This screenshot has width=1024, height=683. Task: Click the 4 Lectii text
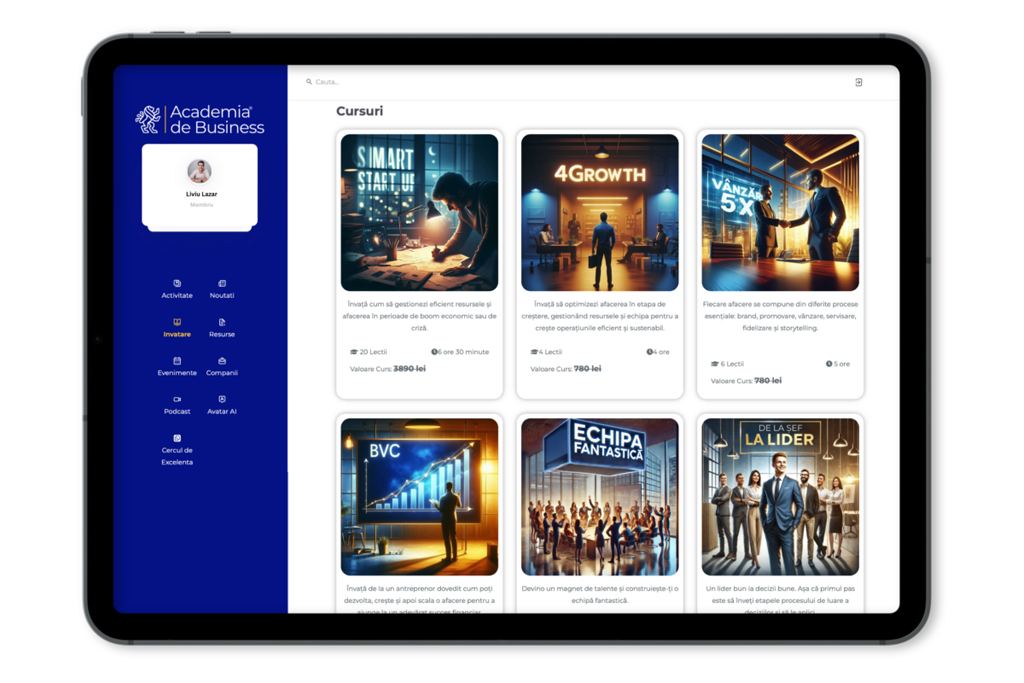click(551, 352)
